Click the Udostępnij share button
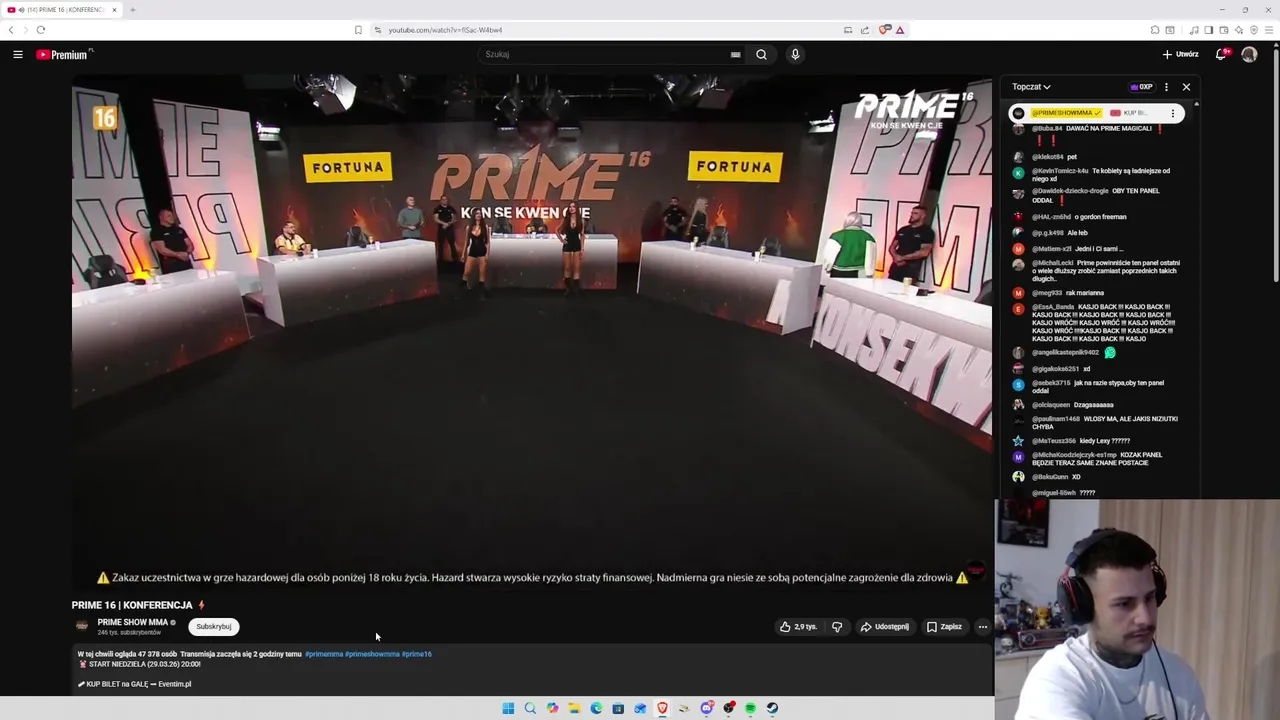This screenshot has height=720, width=1280. pyautogui.click(x=885, y=627)
